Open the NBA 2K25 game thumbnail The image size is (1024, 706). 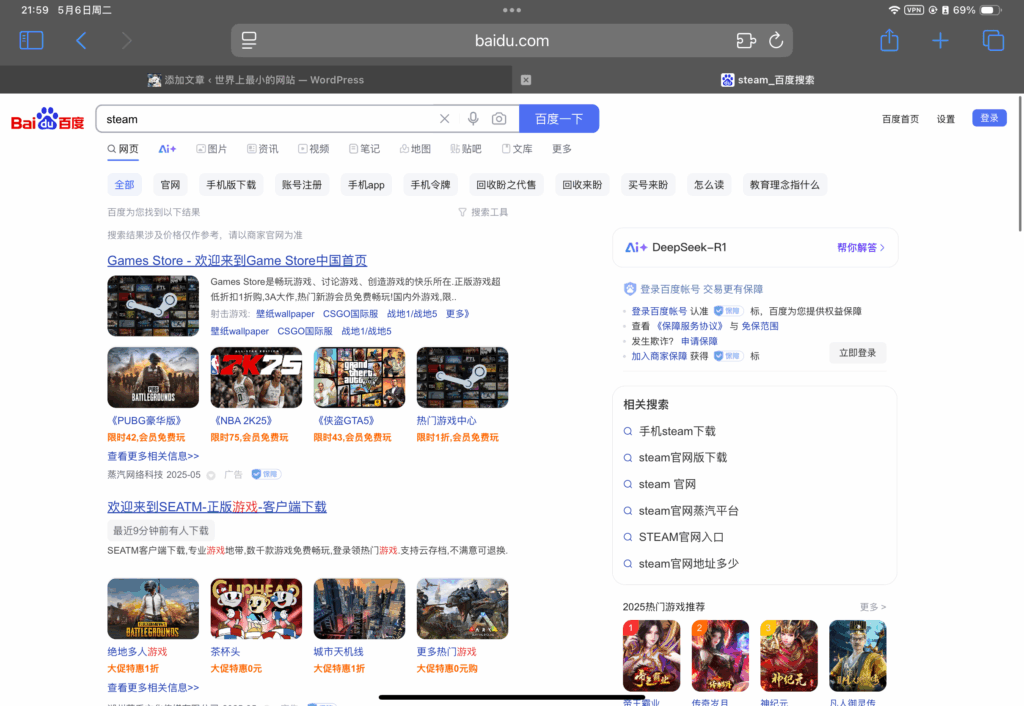click(256, 377)
